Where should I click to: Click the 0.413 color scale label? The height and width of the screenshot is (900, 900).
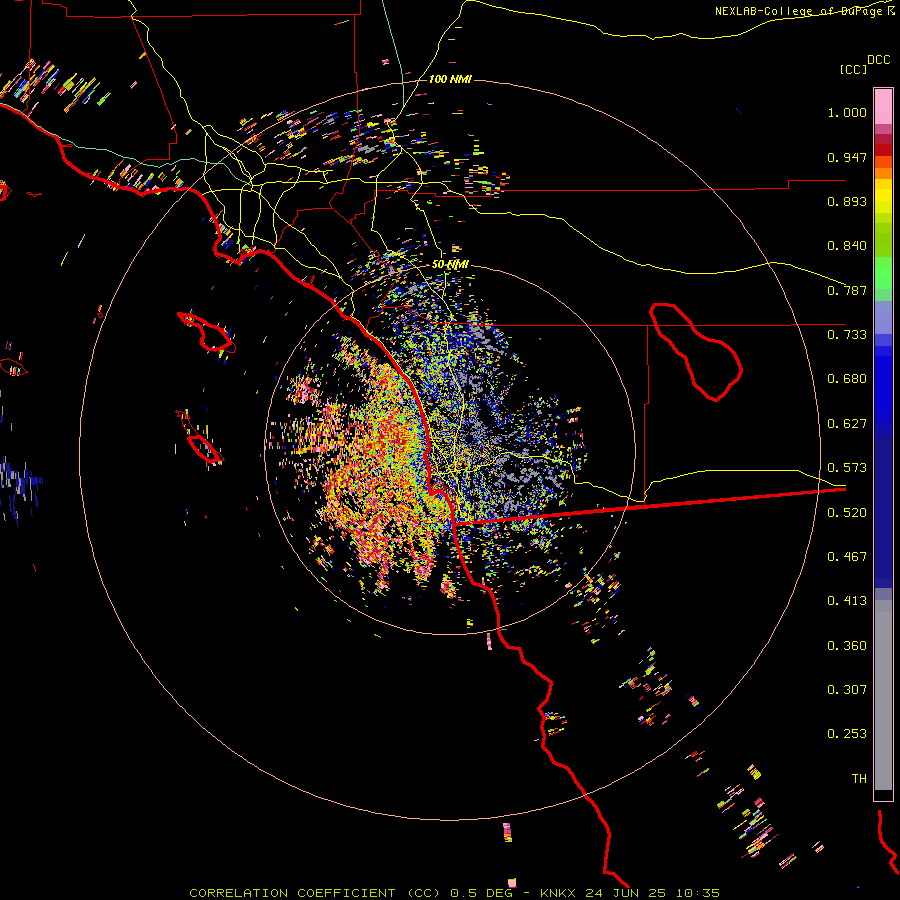pyautogui.click(x=847, y=601)
